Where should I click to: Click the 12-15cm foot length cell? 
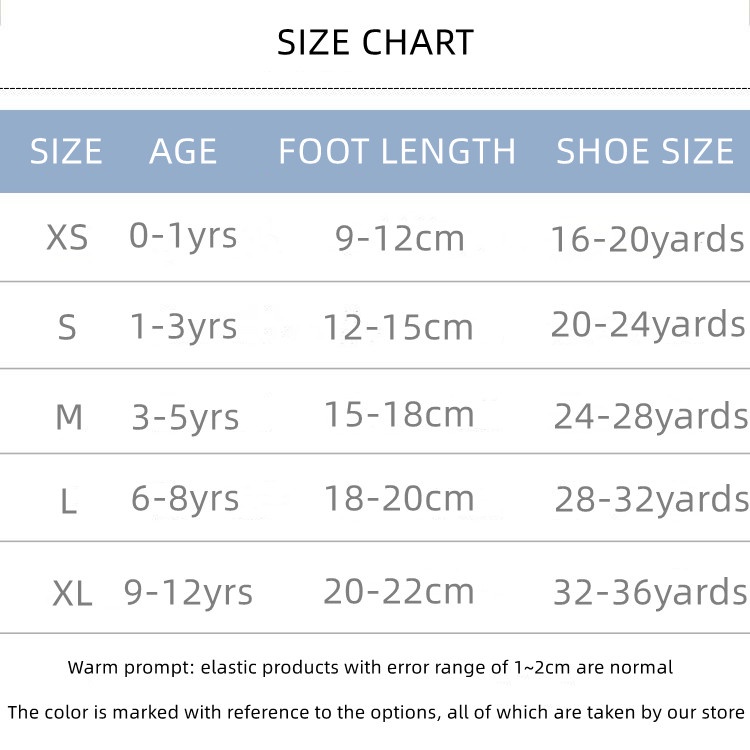tap(398, 327)
